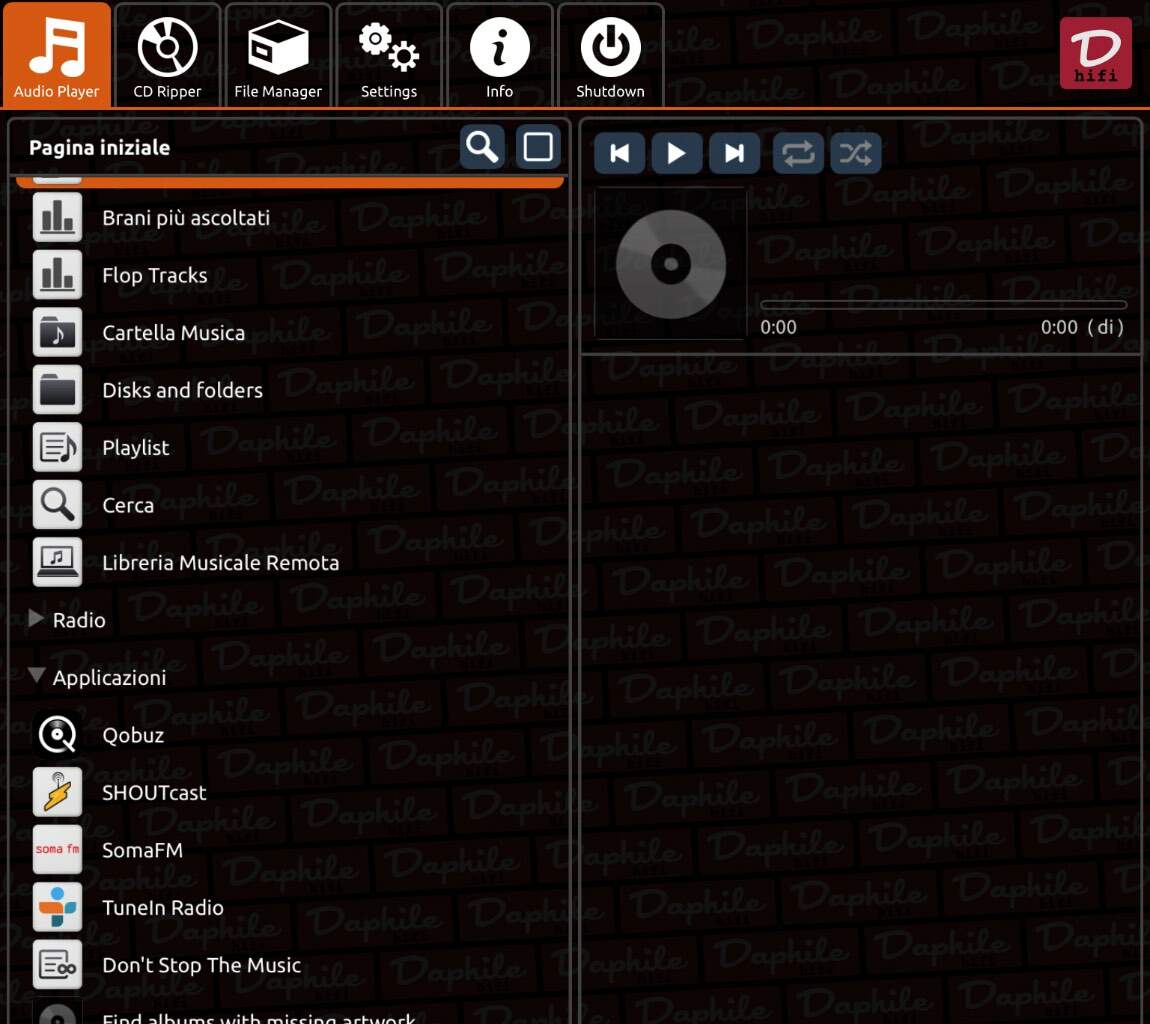
Task: Click the Disks and folders icon
Action: pyautogui.click(x=57, y=390)
